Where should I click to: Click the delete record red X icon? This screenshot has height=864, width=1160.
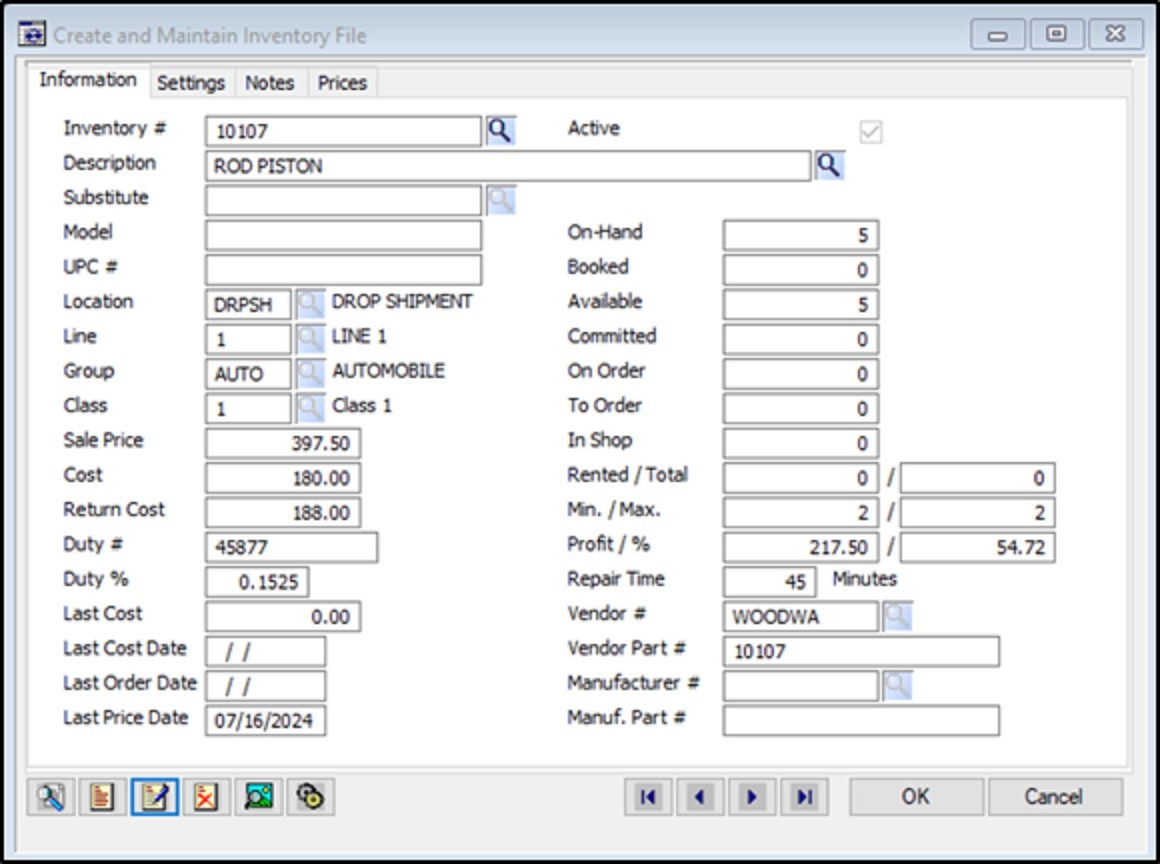[x=206, y=797]
